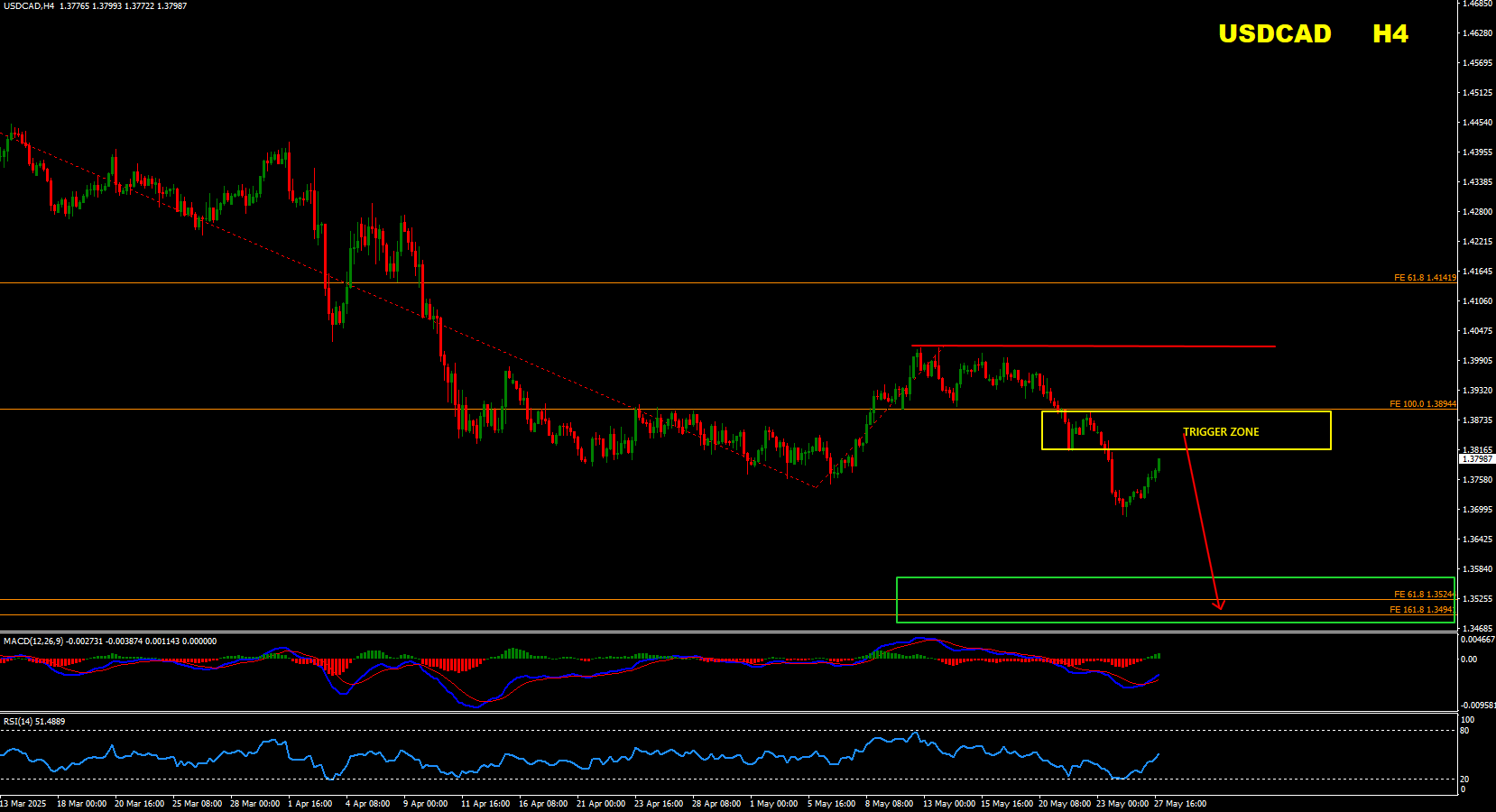This screenshot has width=1496, height=812.
Task: Select the red arrowhead pointing at target zone
Action: coord(1219,604)
